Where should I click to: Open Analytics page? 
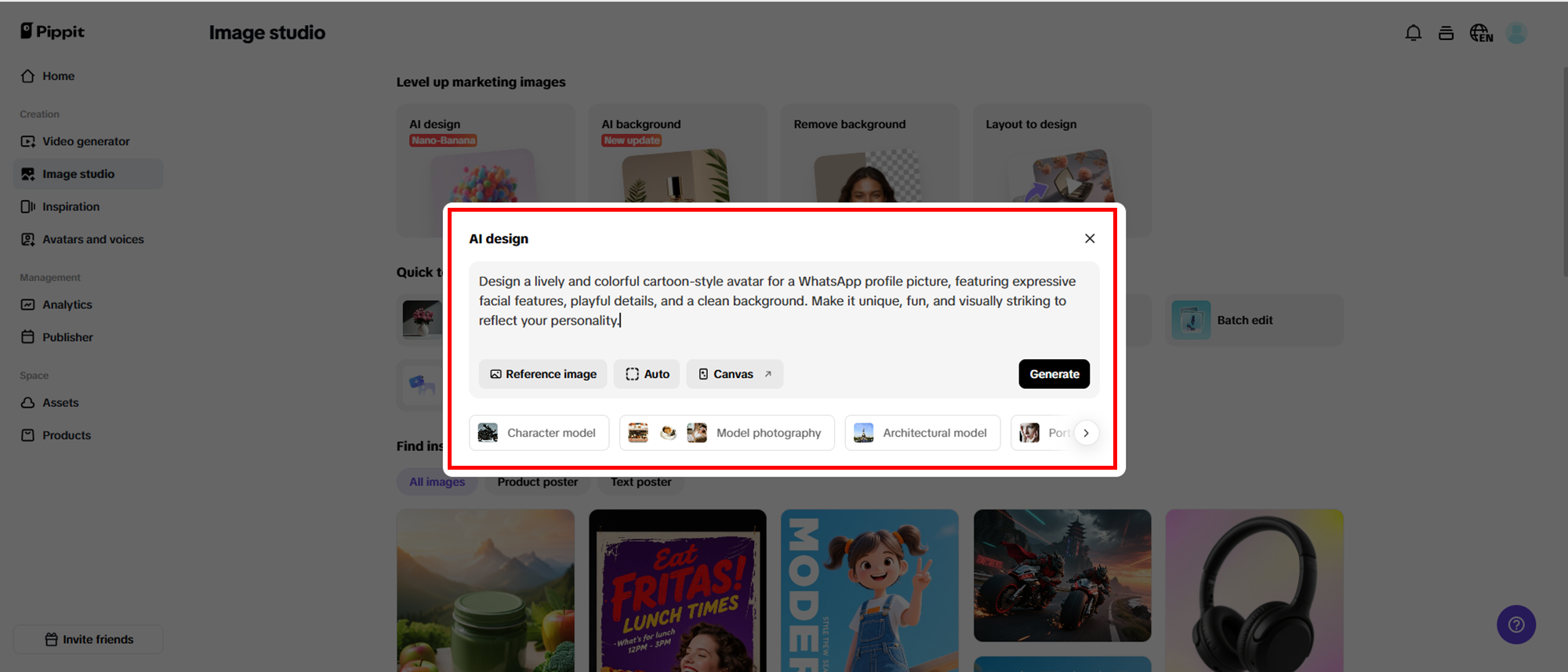(88, 304)
